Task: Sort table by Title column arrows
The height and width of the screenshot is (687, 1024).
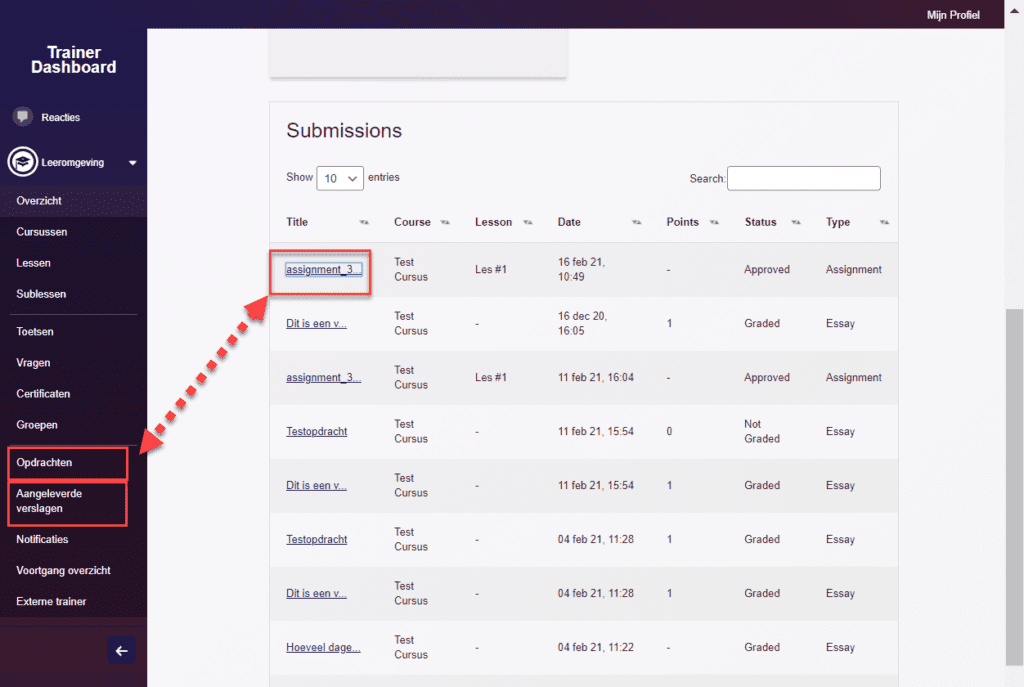Action: (364, 223)
